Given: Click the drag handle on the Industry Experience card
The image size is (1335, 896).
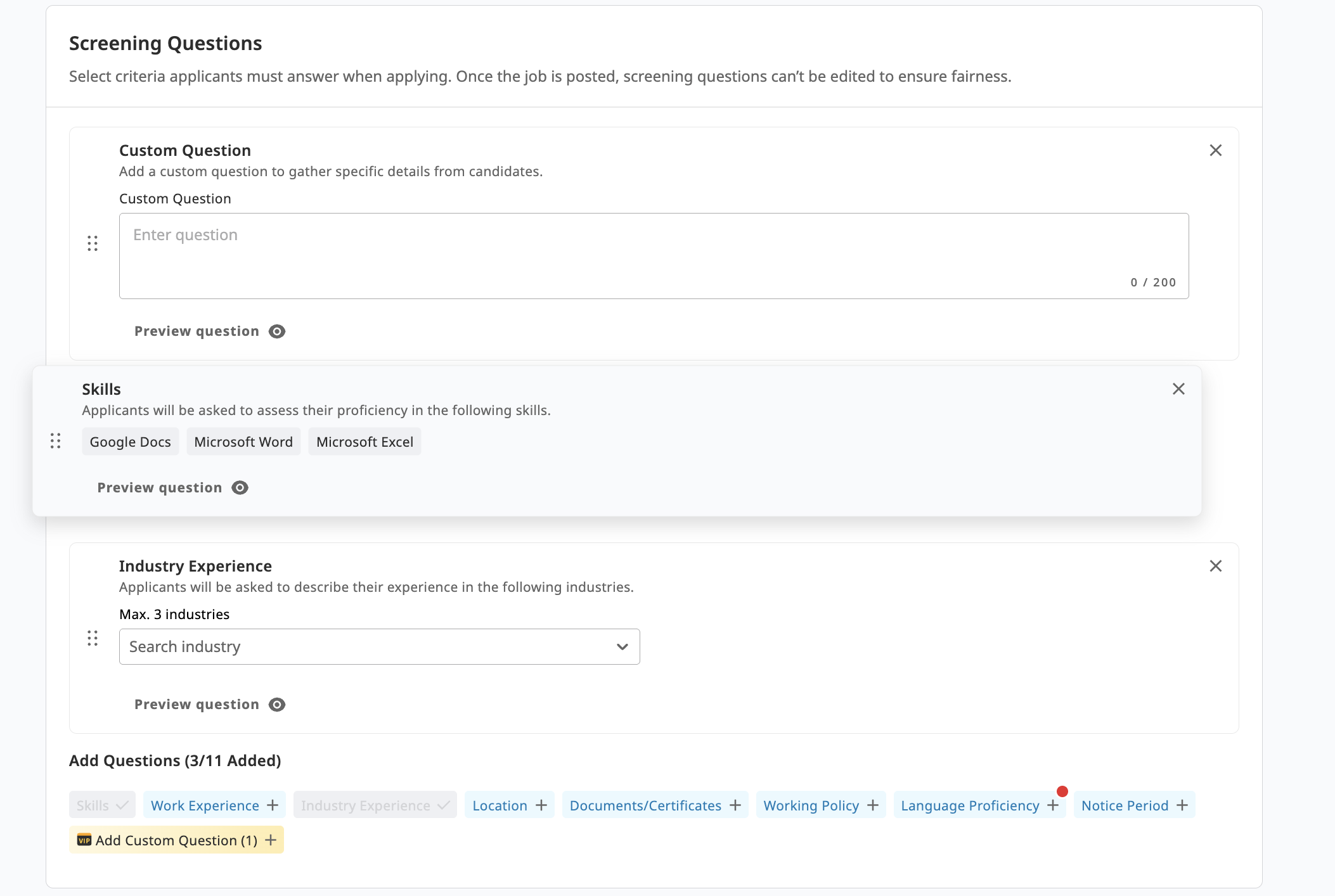Looking at the screenshot, I should [x=93, y=639].
